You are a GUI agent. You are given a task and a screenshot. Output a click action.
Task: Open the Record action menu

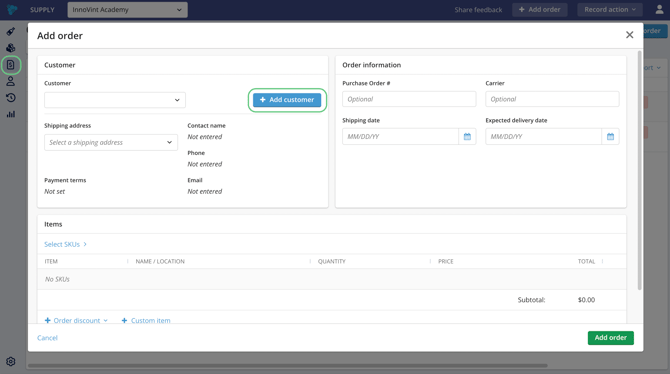(610, 9)
